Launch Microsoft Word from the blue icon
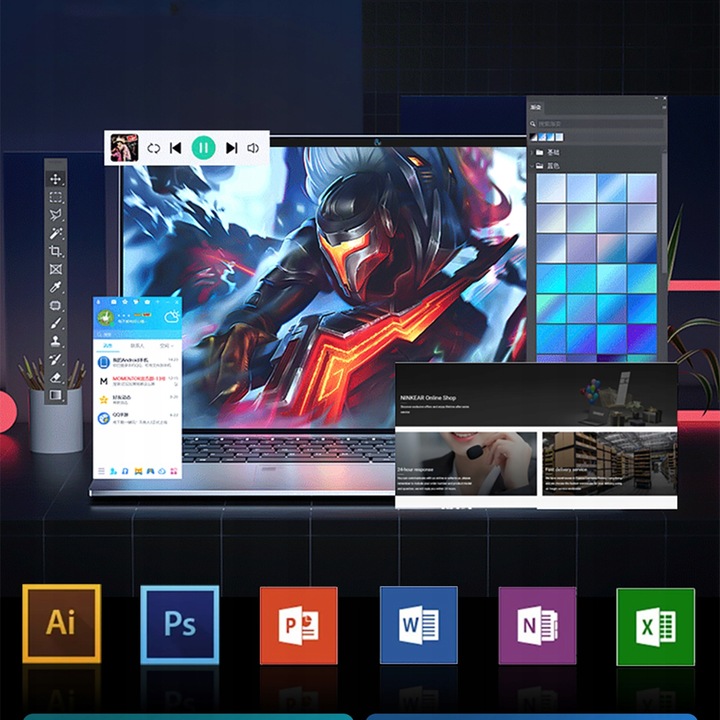 419,624
